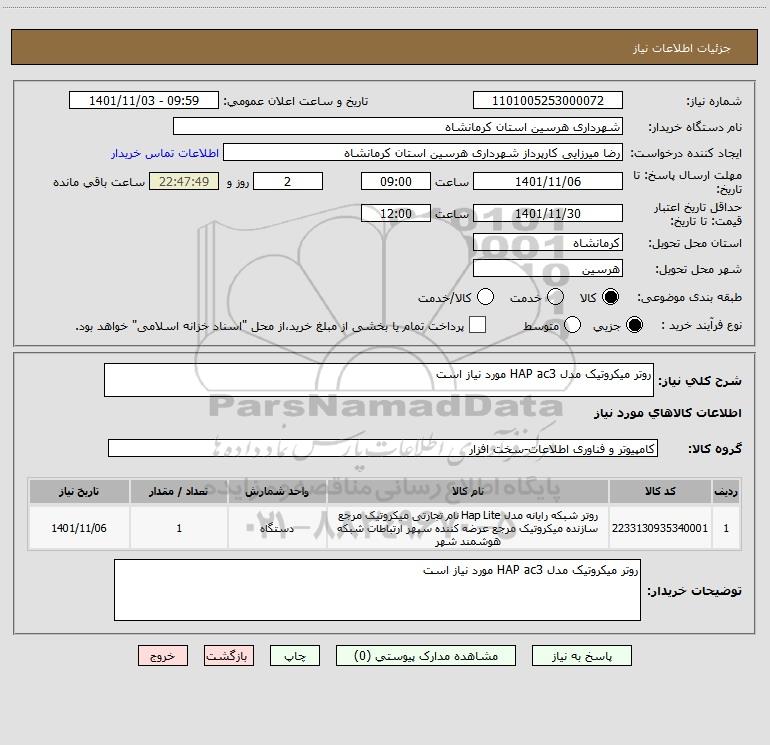Select the متوسط purchase type radio
This screenshot has width=770, height=745.
coord(572,325)
